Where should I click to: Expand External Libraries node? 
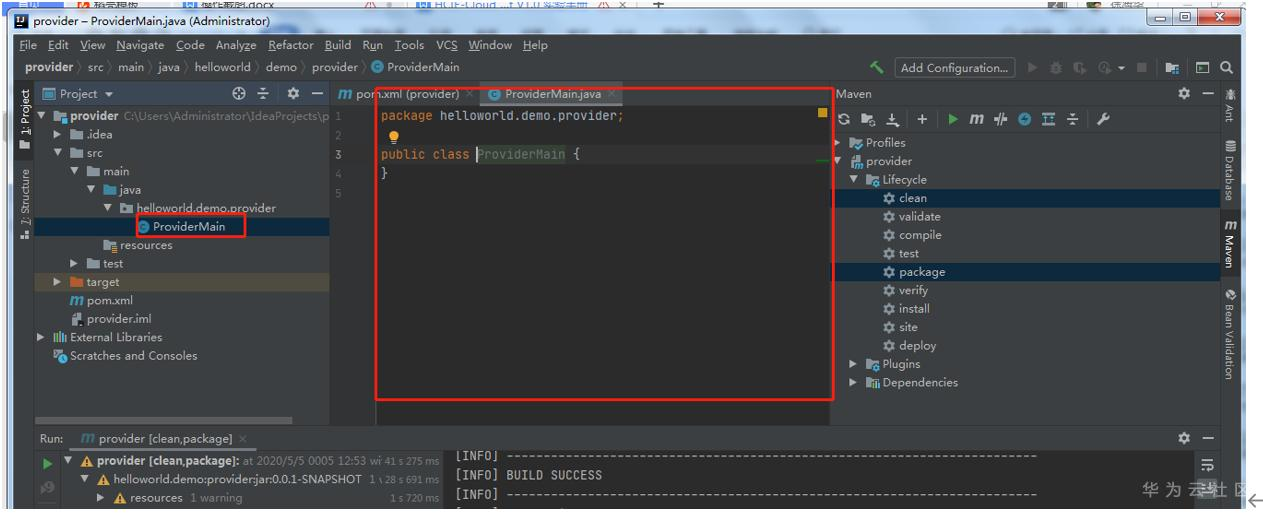tap(41, 337)
